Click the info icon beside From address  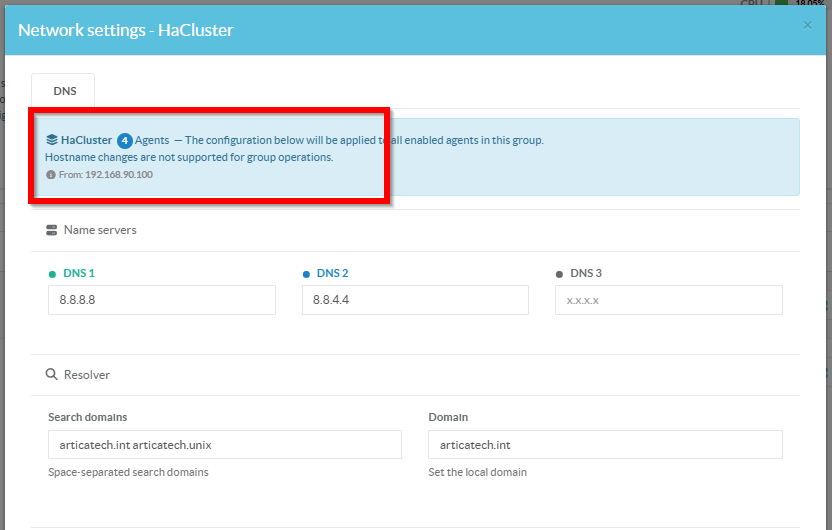point(51,174)
